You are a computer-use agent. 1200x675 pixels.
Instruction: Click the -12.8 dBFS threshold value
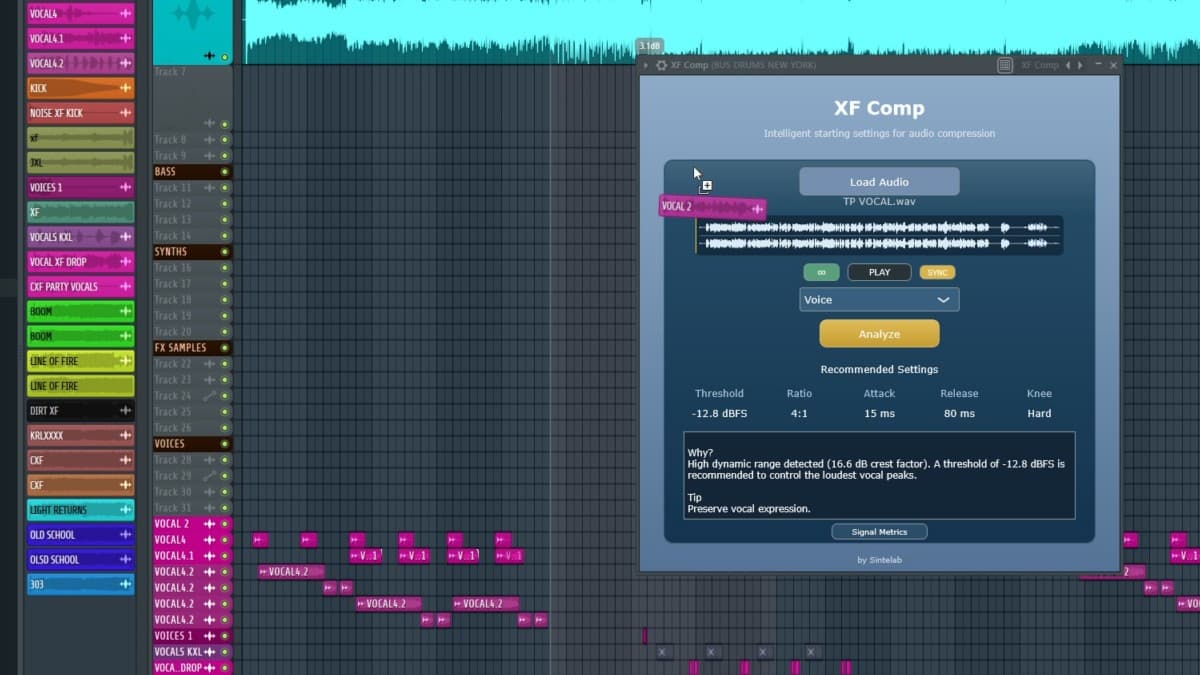point(719,413)
